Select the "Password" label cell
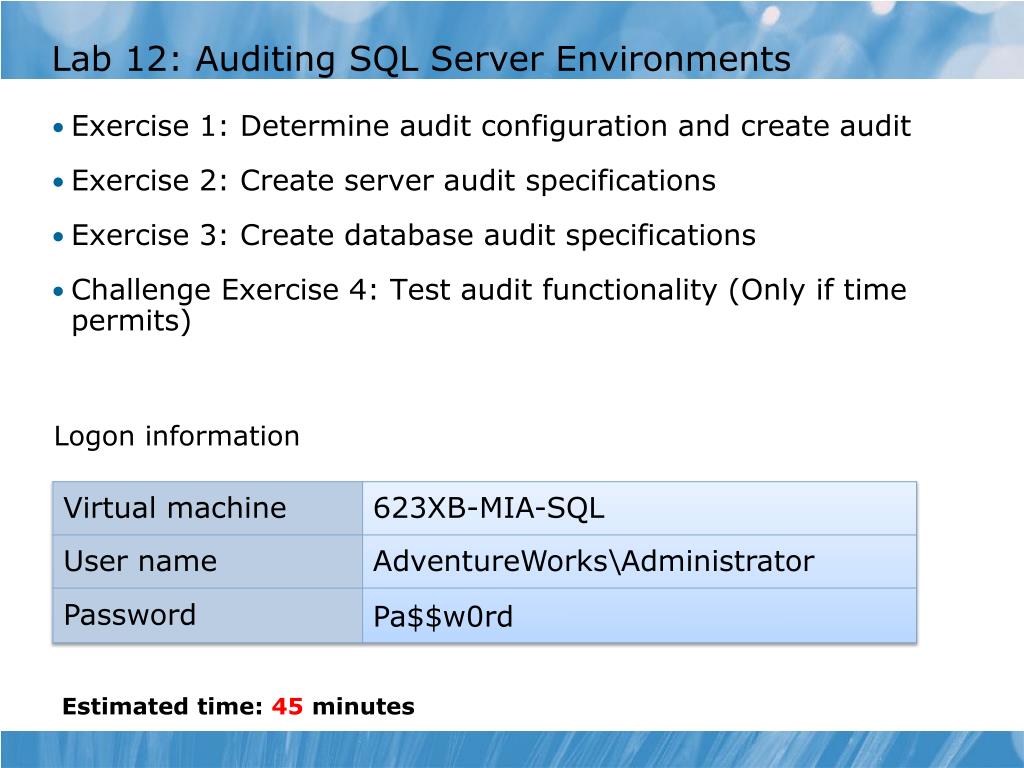Viewport: 1024px width, 768px height. tap(208, 616)
